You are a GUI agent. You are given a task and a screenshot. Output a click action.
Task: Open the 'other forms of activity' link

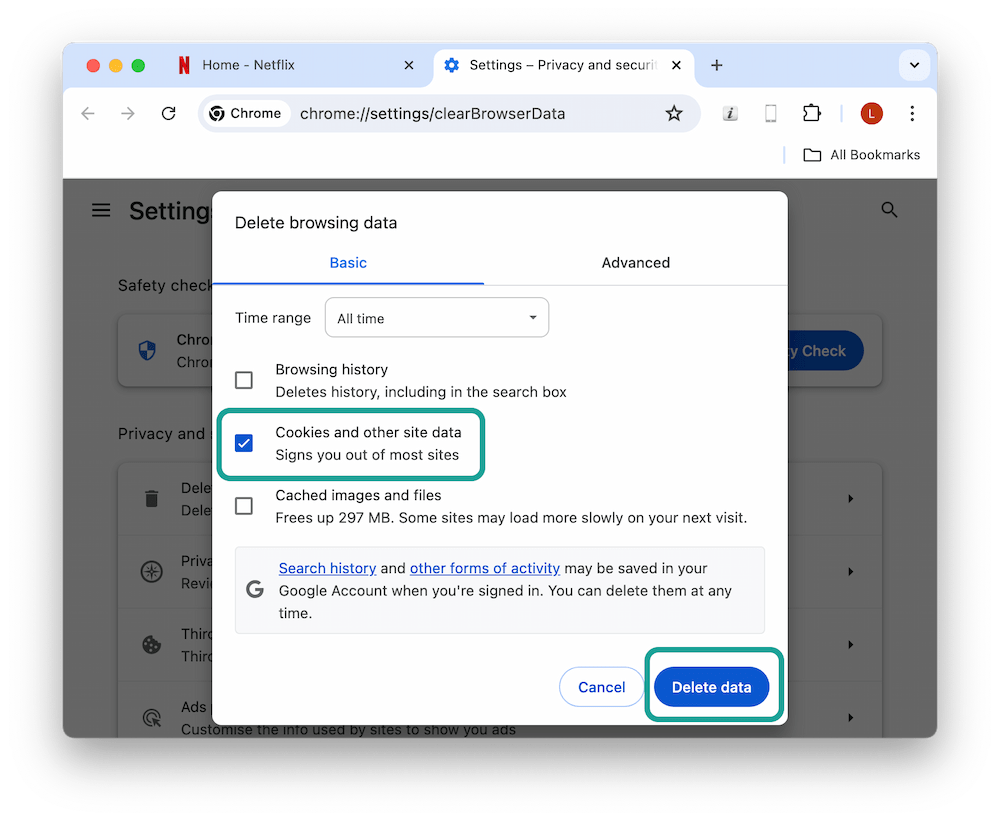(485, 568)
